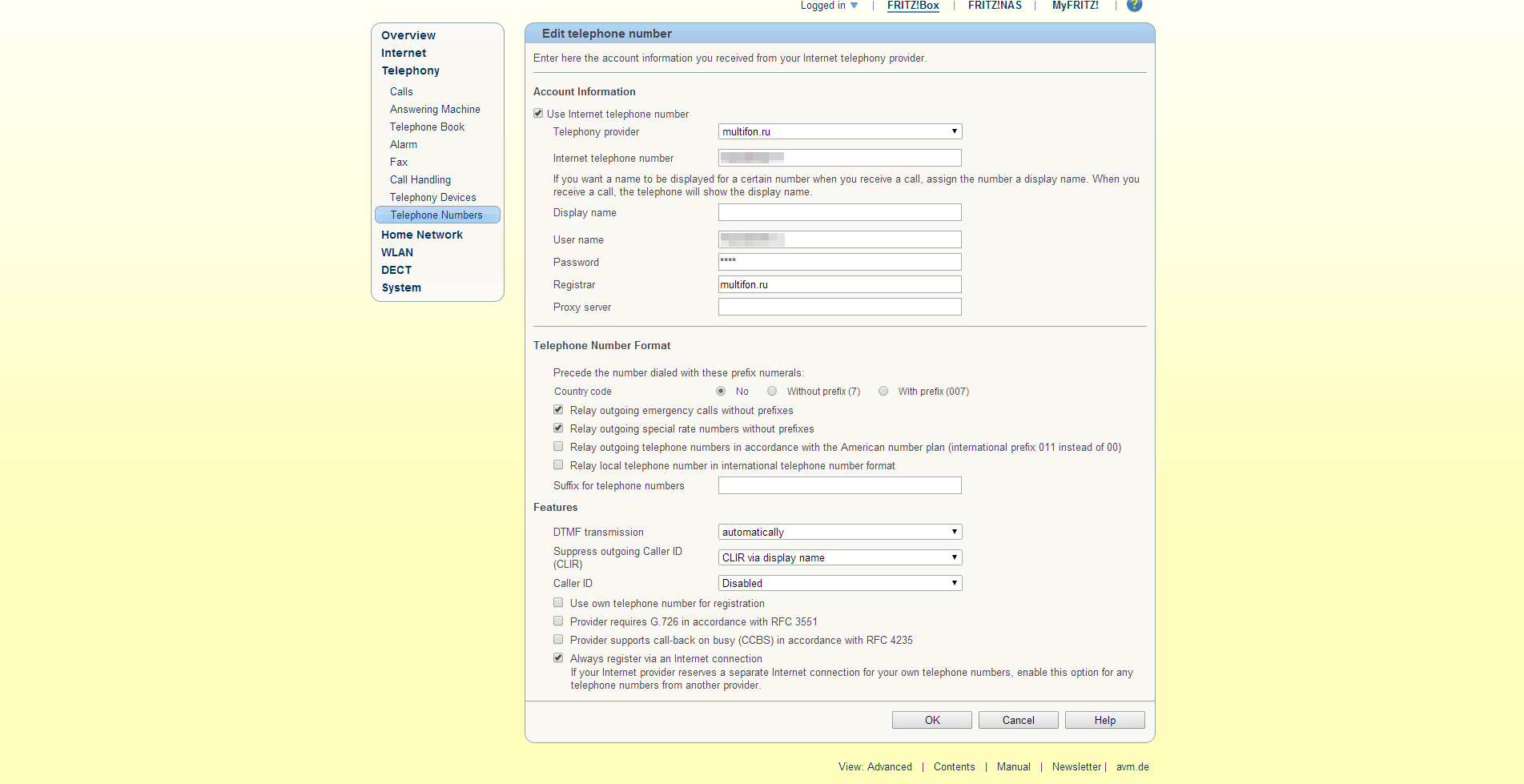The image size is (1524, 784).
Task: Open Telephone Book page
Action: pos(427,127)
